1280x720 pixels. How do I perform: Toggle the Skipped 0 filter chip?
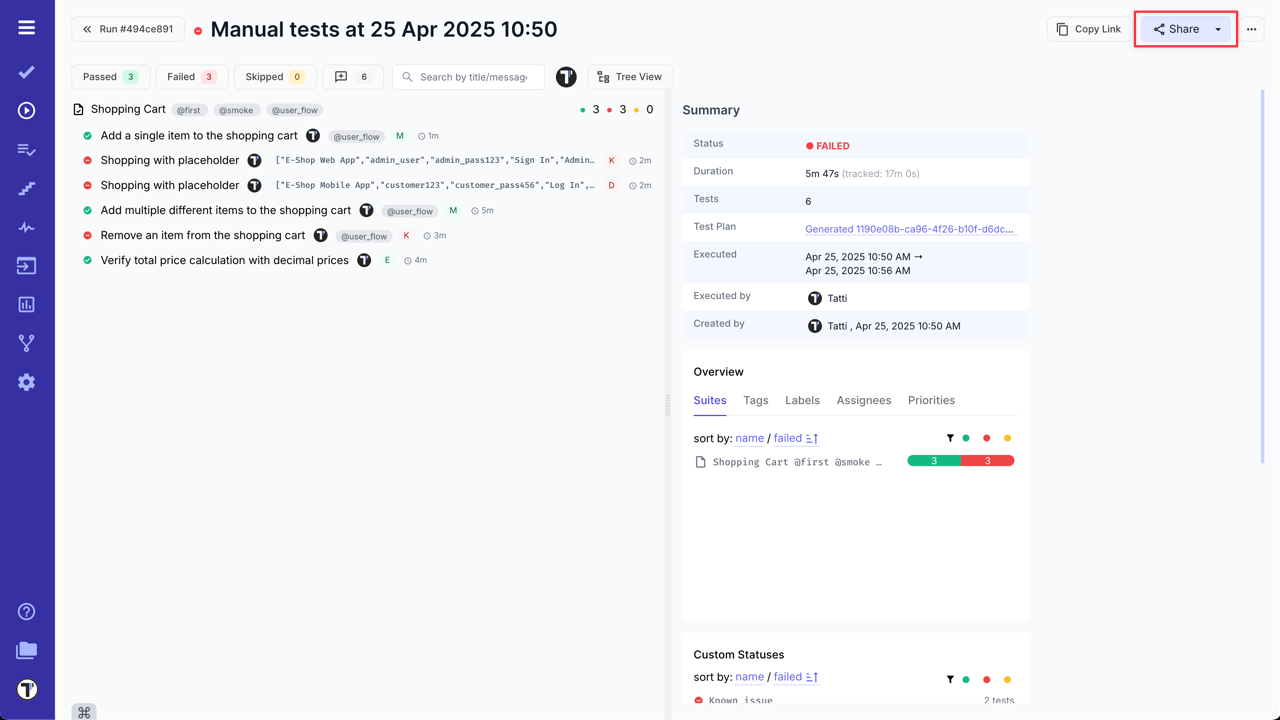click(x=274, y=76)
